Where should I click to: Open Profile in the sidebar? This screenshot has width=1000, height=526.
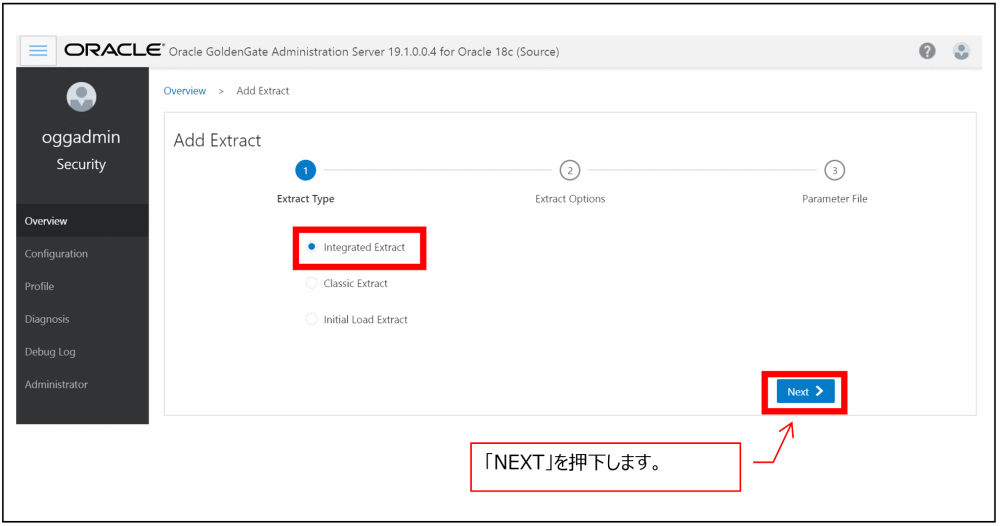point(82,286)
